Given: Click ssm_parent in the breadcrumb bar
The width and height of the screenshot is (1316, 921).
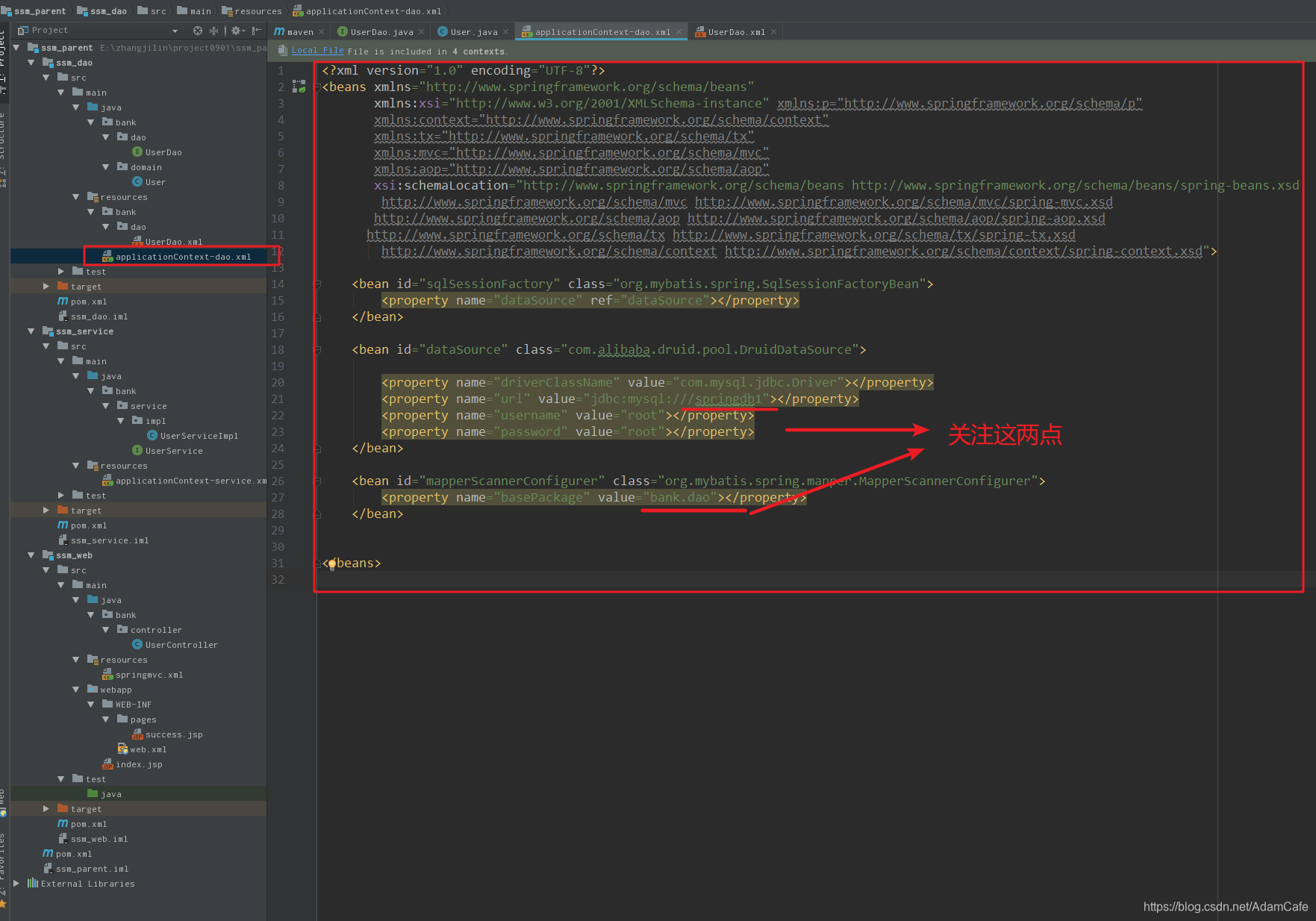Looking at the screenshot, I should pos(34,11).
